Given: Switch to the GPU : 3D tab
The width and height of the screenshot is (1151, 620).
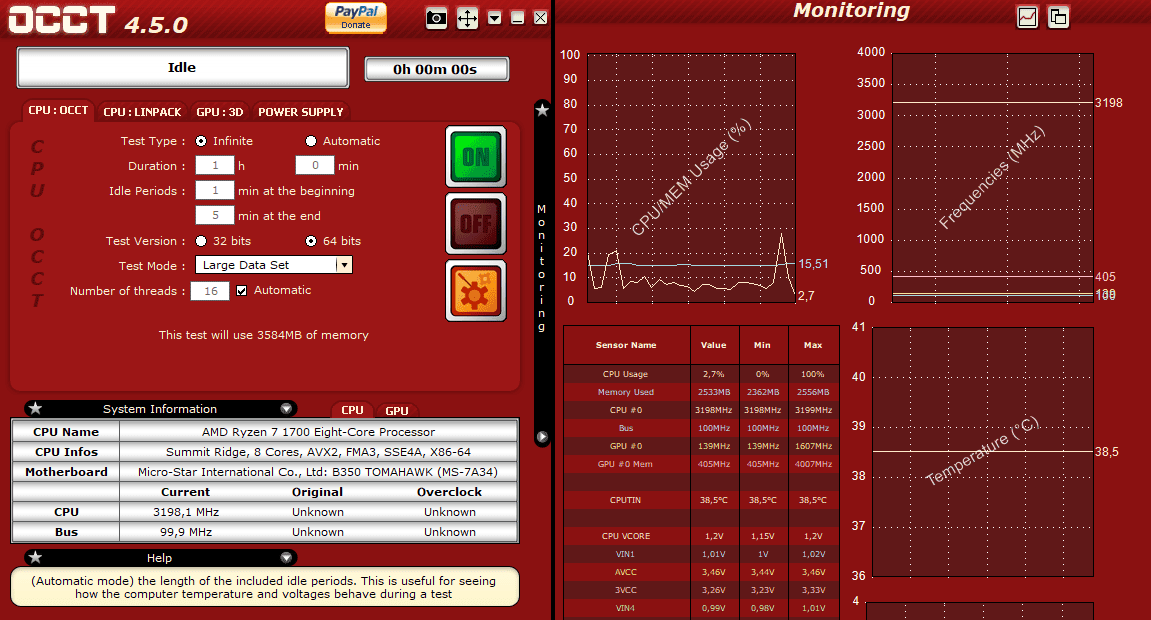Looking at the screenshot, I should pyautogui.click(x=219, y=112).
